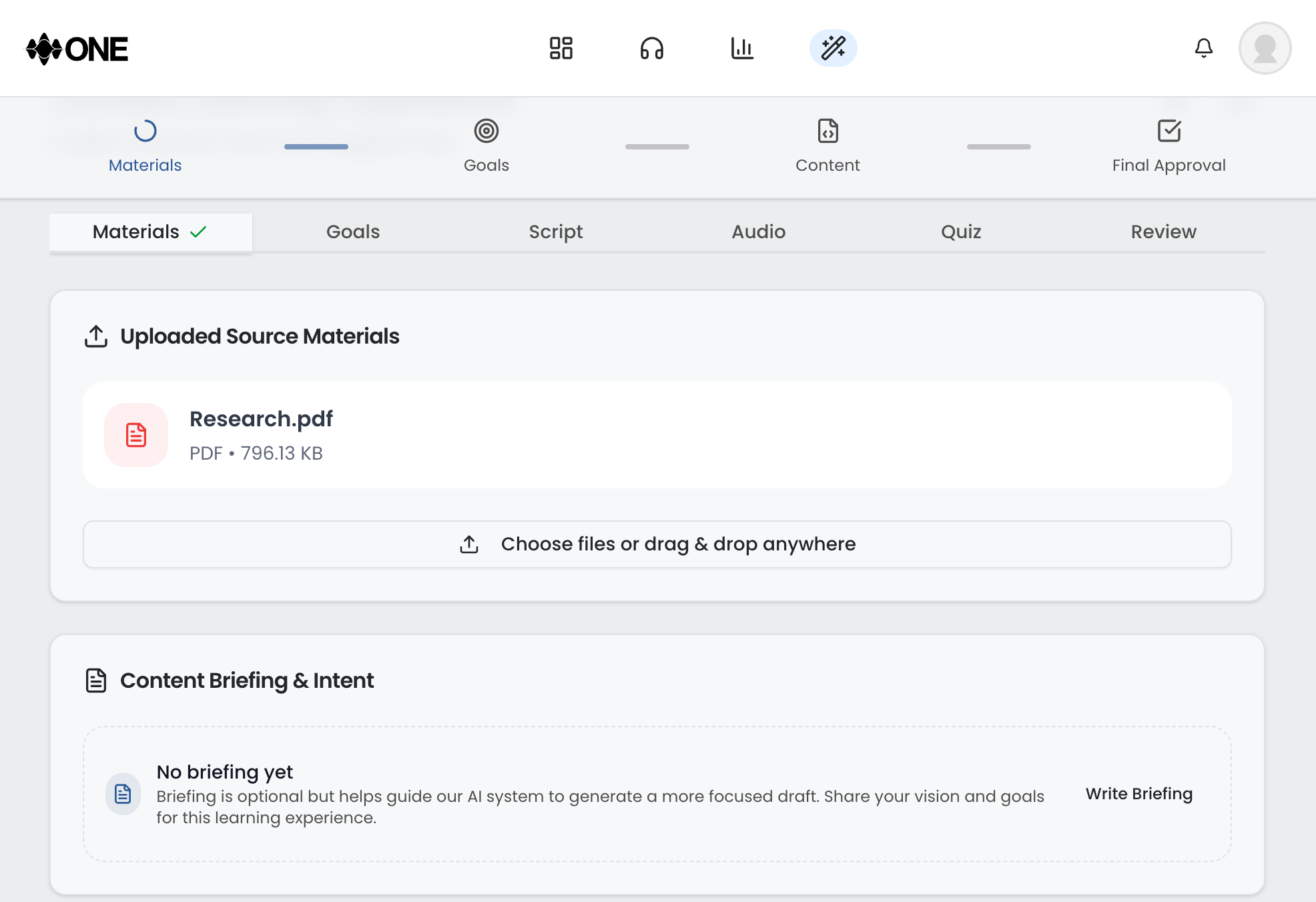Click the Content Briefing document icon
Image resolution: width=1316 pixels, height=902 pixels.
pyautogui.click(x=96, y=681)
